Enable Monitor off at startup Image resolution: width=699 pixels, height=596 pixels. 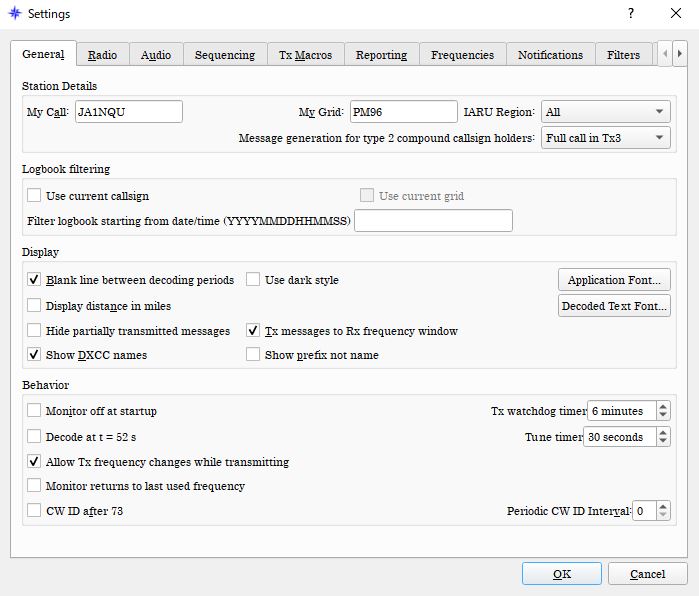[x=34, y=411]
